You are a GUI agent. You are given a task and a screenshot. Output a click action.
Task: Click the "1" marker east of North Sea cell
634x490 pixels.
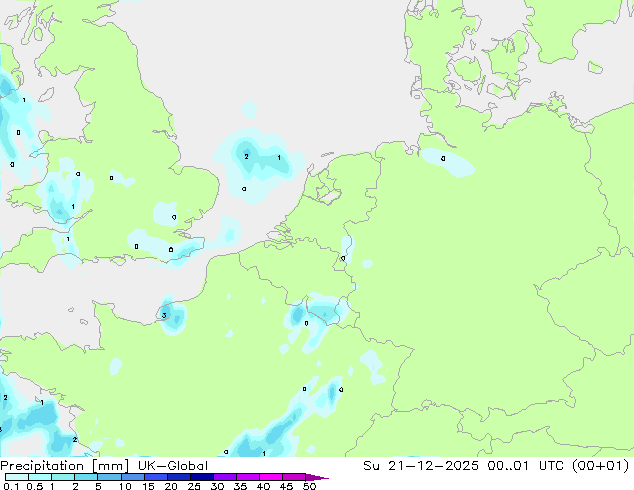point(278,158)
